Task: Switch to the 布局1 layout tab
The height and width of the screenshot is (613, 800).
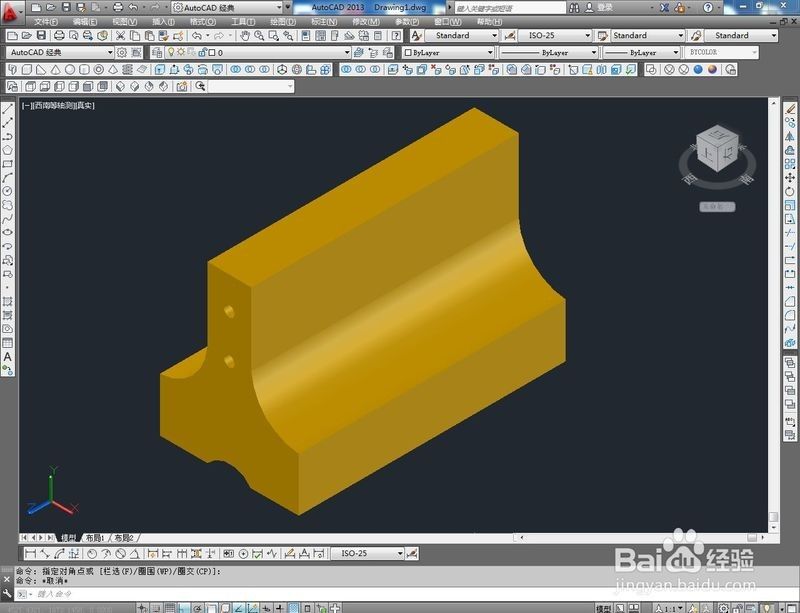Action: [x=95, y=538]
